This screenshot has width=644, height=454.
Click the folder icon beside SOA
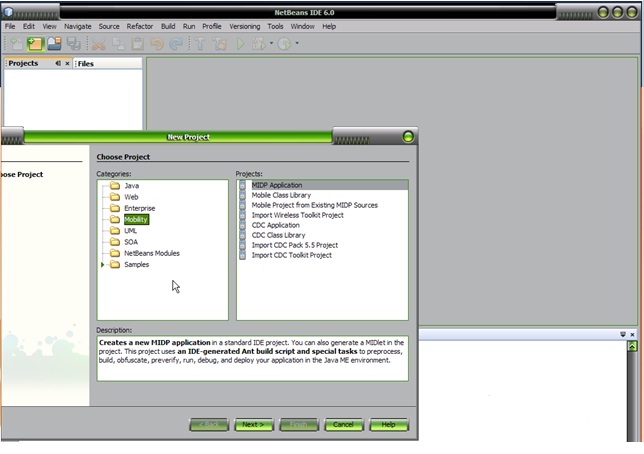(x=115, y=242)
